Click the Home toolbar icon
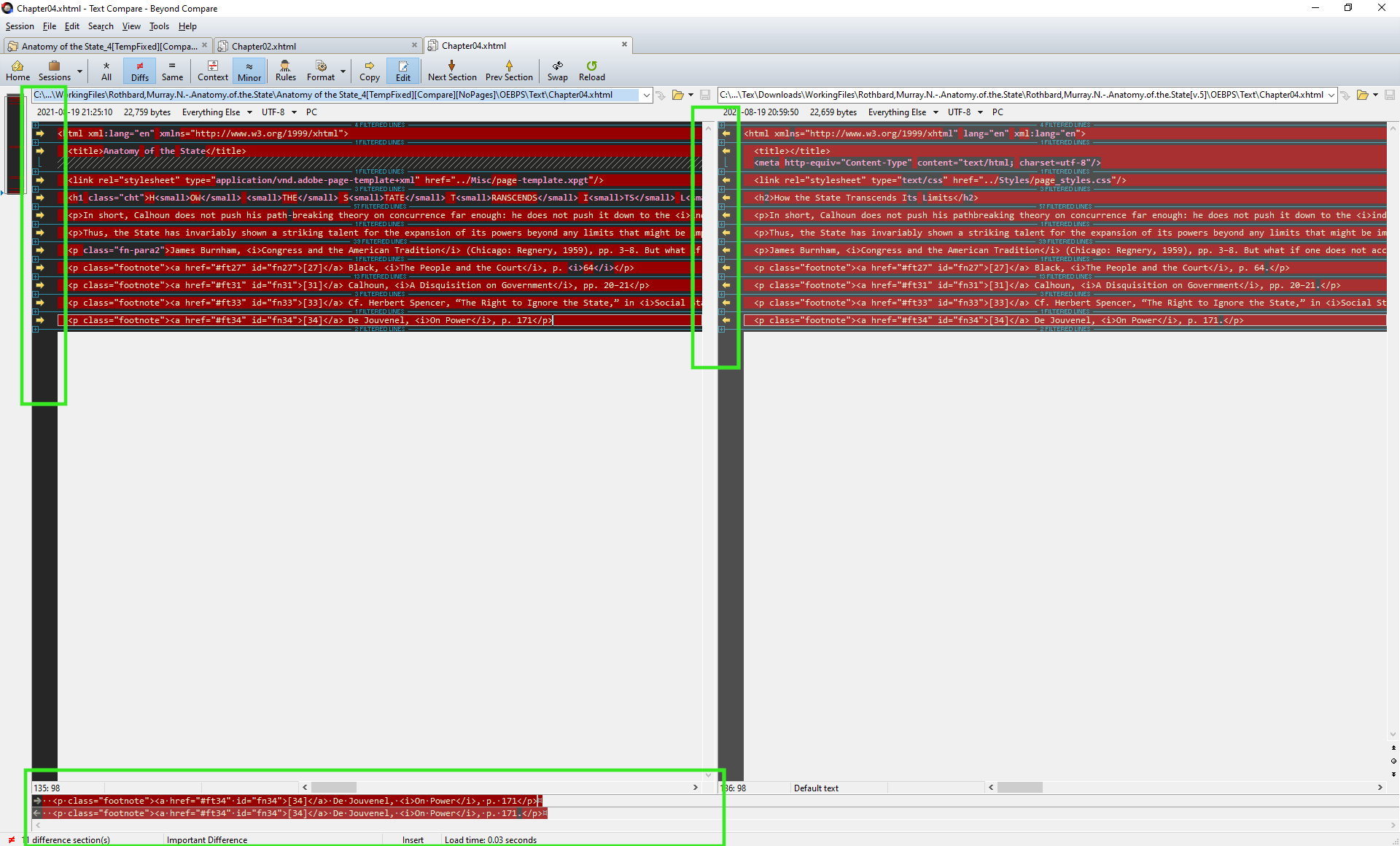Screen dimensions: 1400x846 [17, 70]
